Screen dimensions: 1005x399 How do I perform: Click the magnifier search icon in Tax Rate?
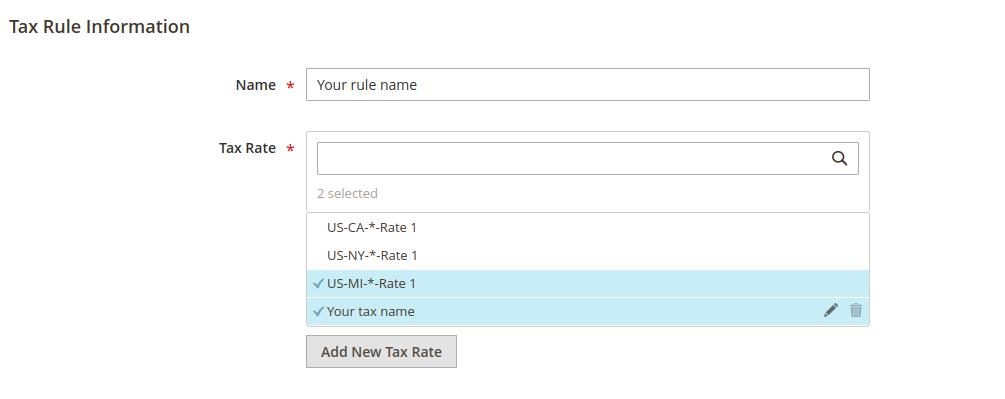pos(839,158)
